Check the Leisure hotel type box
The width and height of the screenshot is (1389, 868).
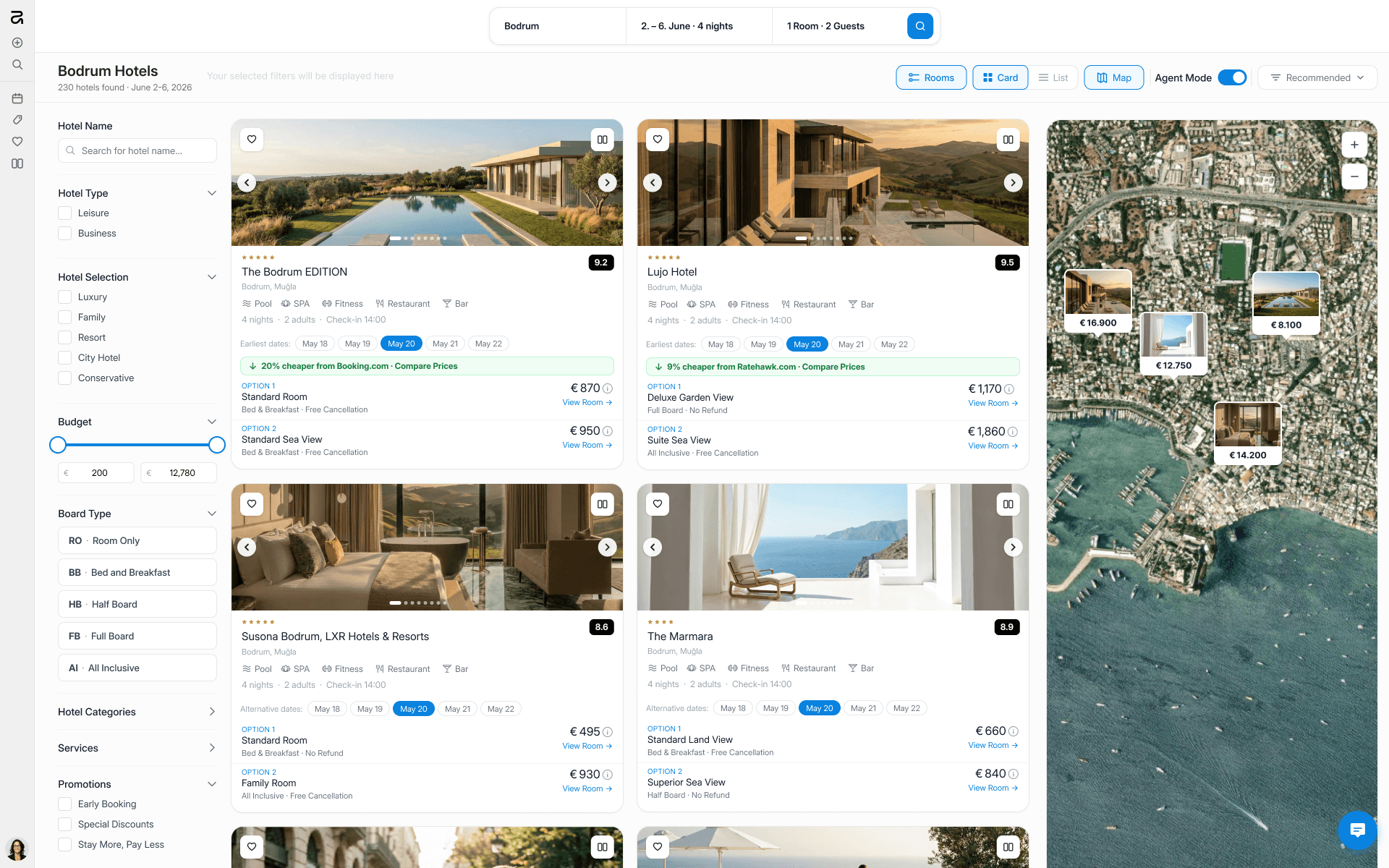click(x=65, y=213)
